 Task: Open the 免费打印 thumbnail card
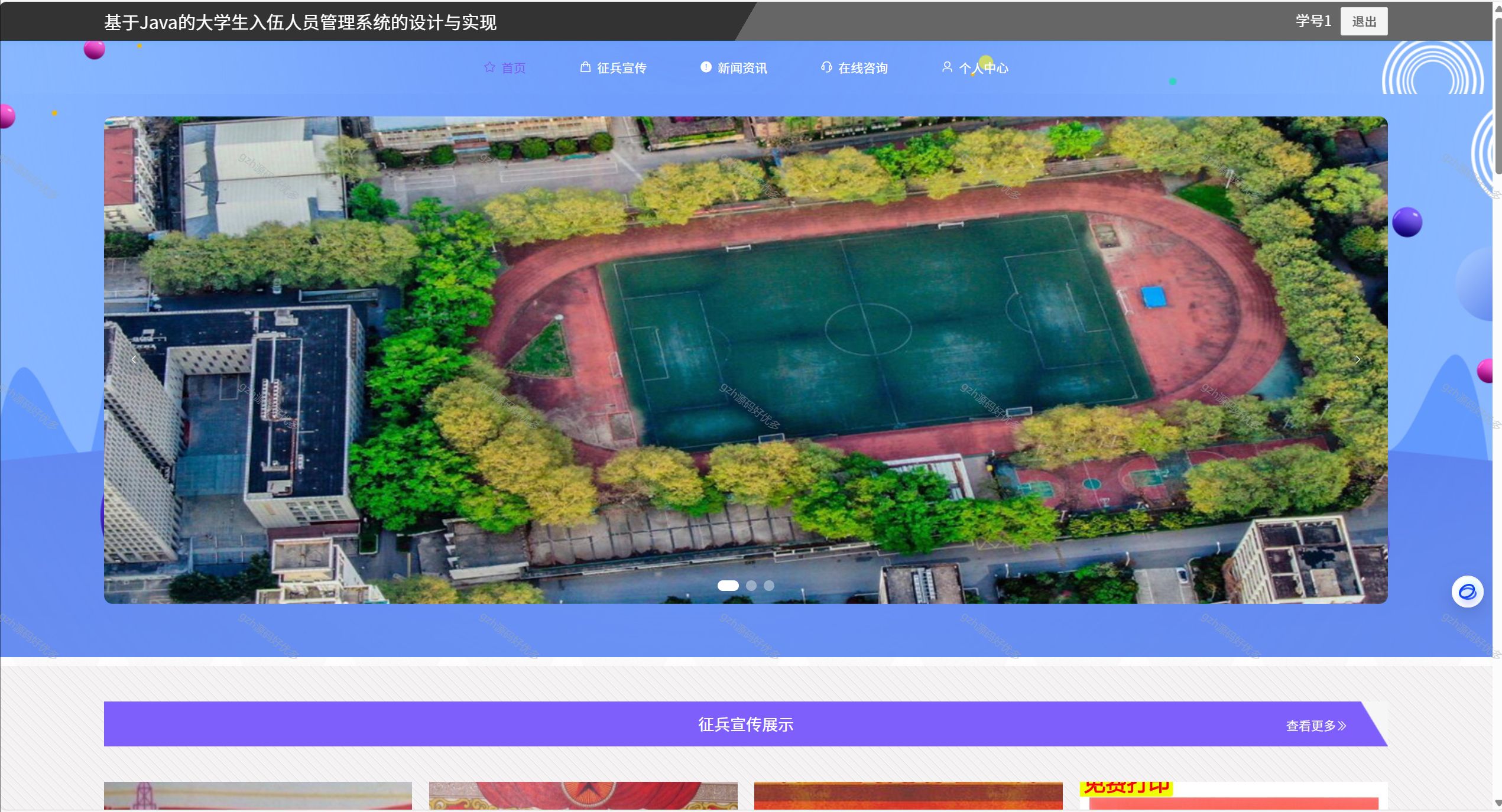coord(1233,795)
